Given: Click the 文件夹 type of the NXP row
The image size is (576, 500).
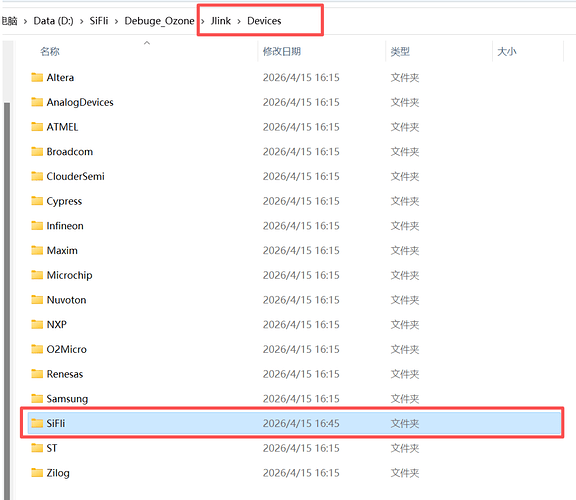Looking at the screenshot, I should click(x=405, y=325).
